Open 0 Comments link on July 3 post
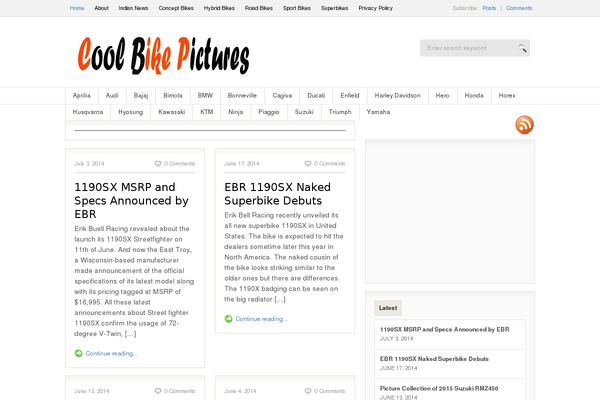The image size is (600, 400). 179,163
